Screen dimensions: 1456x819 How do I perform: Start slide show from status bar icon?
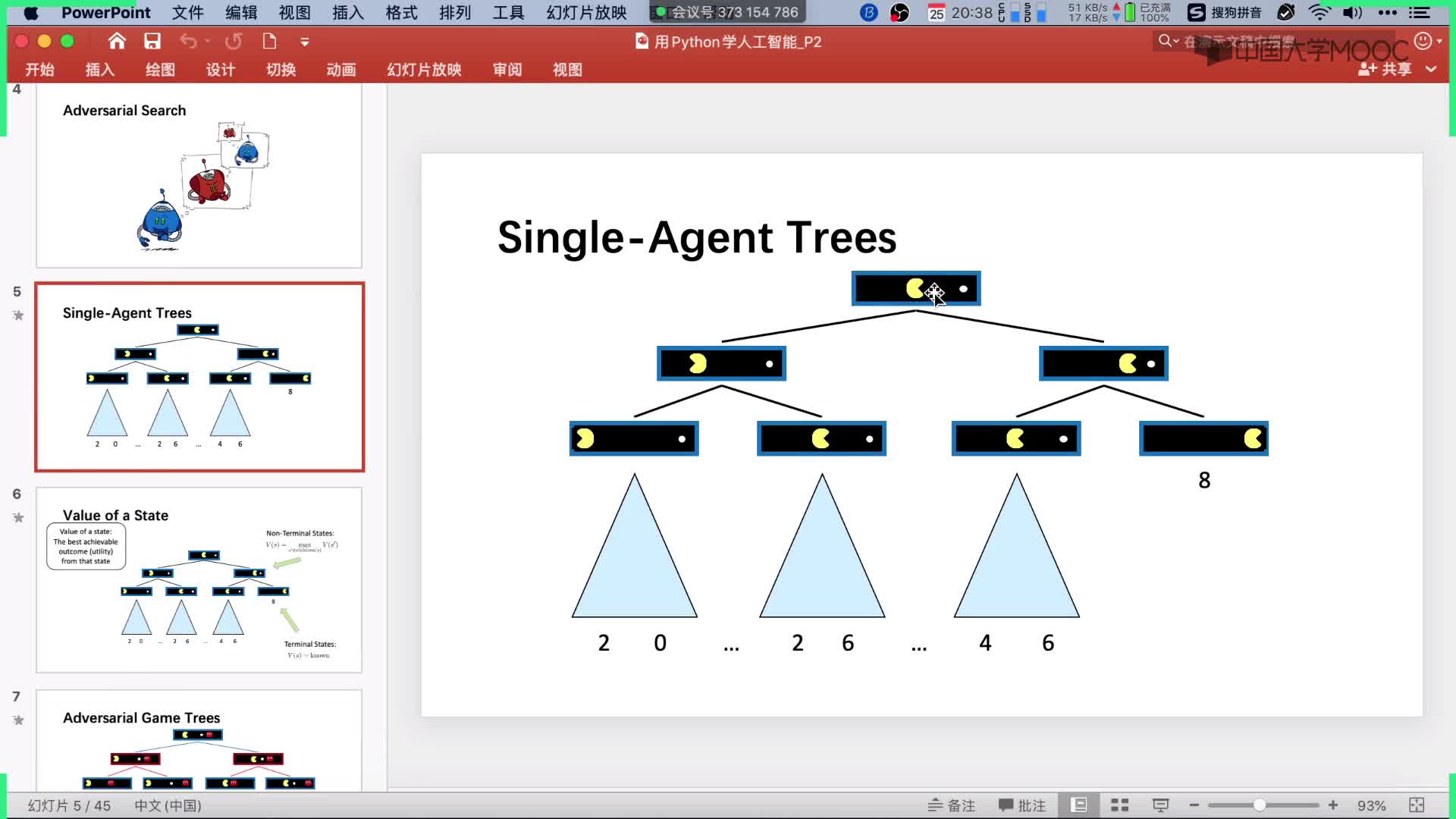pos(1160,805)
